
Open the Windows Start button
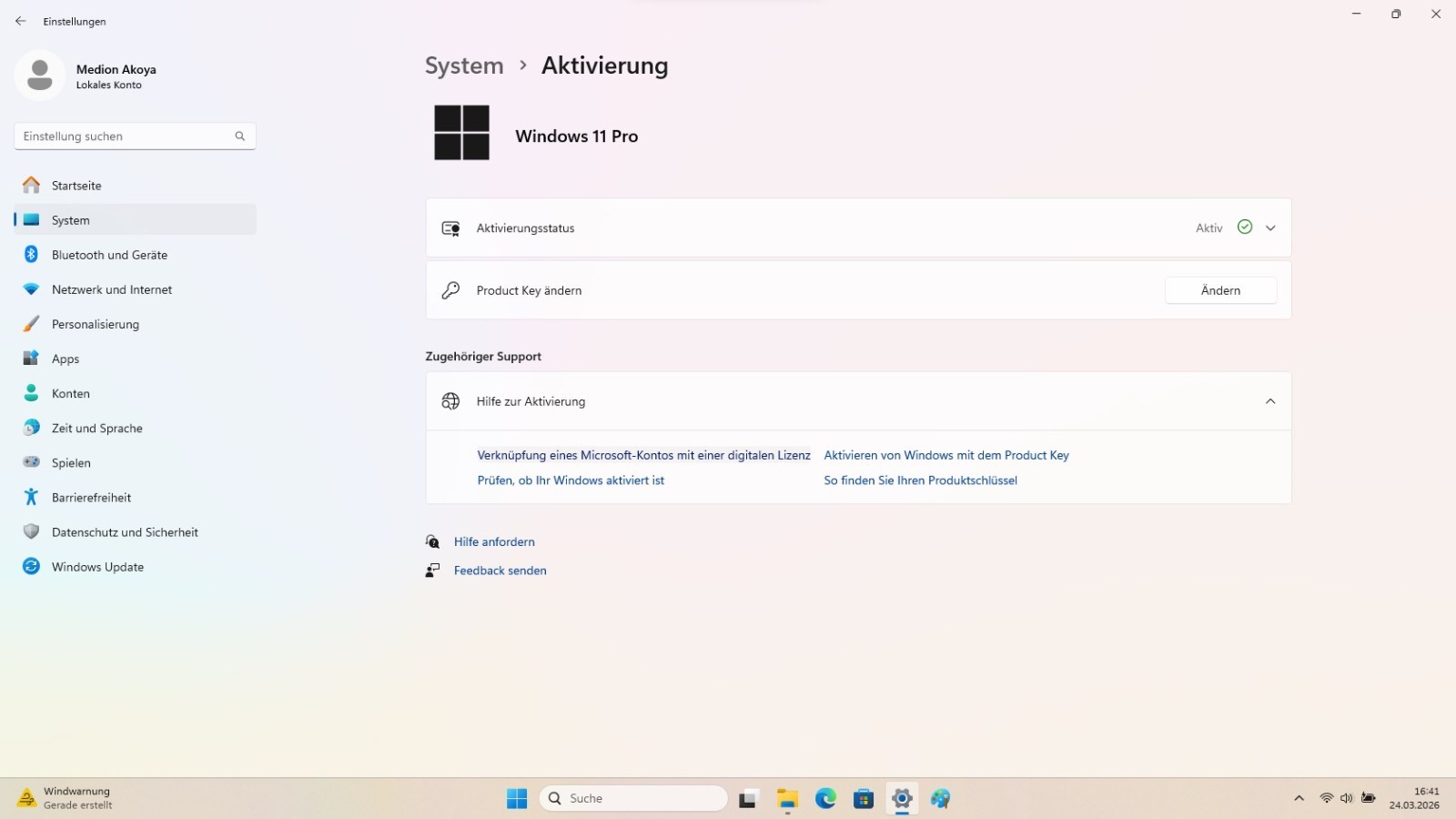pyautogui.click(x=517, y=798)
